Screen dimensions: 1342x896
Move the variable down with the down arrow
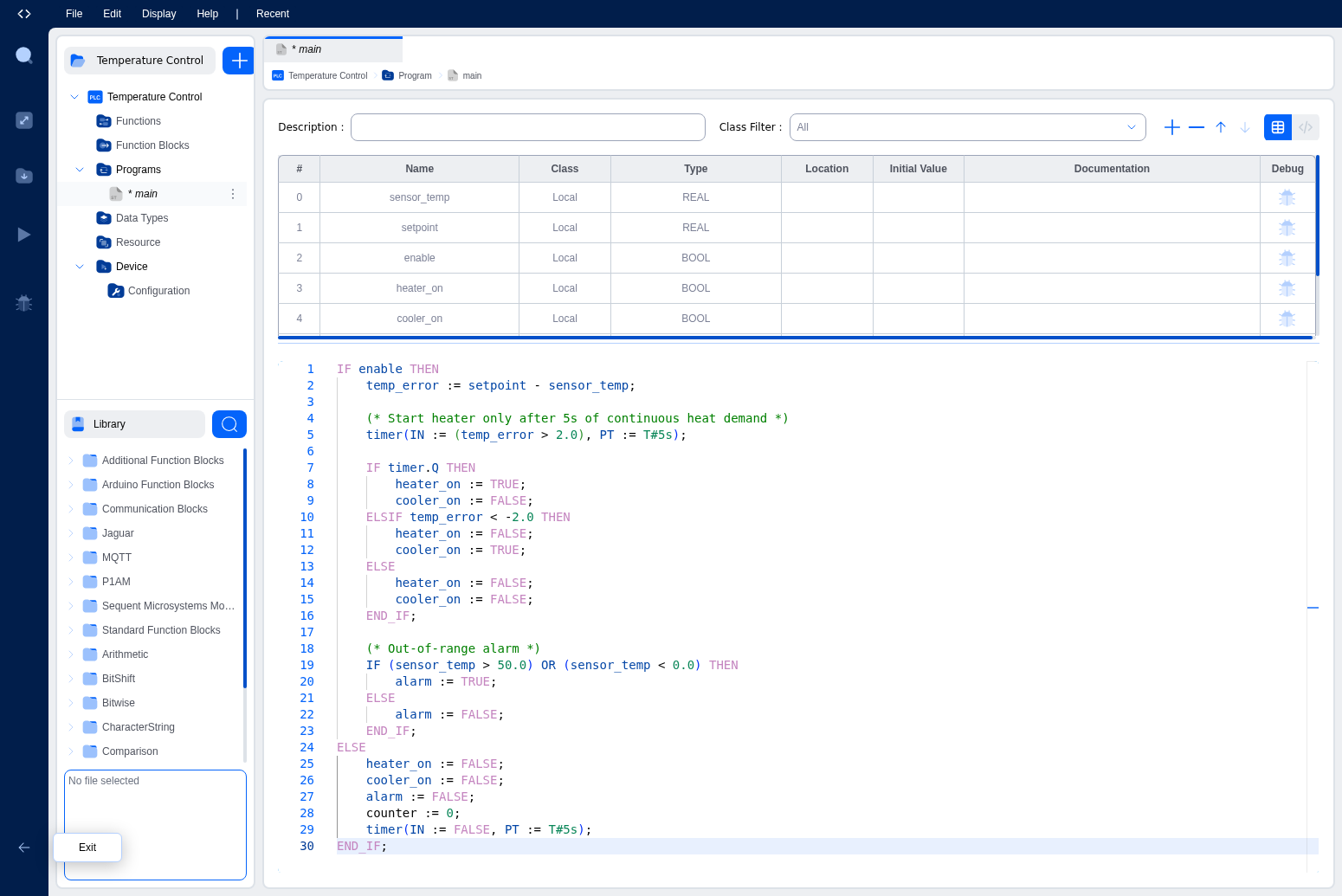[1245, 127]
